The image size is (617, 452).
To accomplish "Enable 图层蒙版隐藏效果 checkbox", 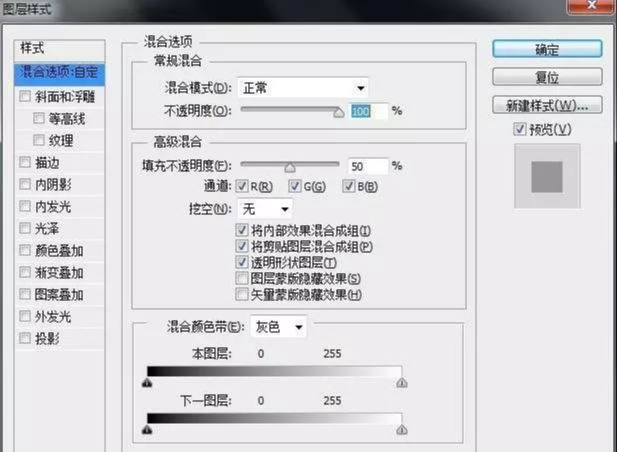I will point(241,278).
